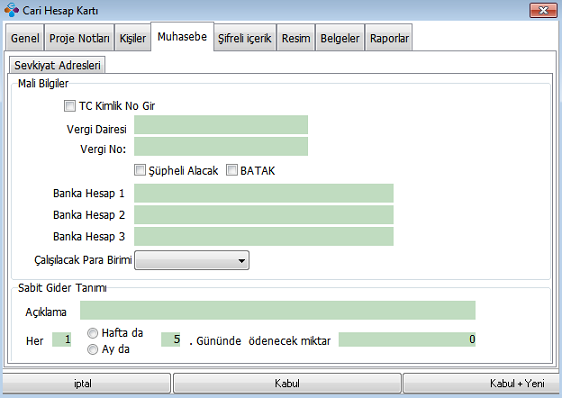This screenshot has width=562, height=398.
Task: Click the Her interval field showing 1
Action: point(62,339)
